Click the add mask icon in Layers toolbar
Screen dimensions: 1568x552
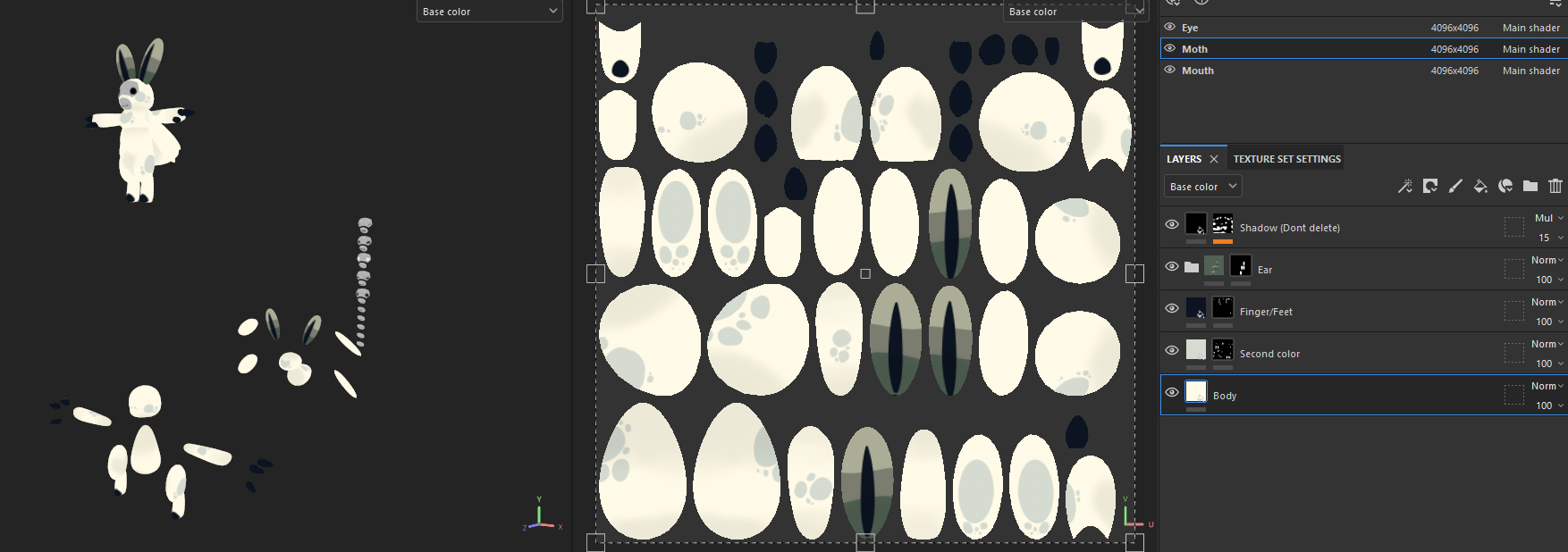(x=1430, y=186)
